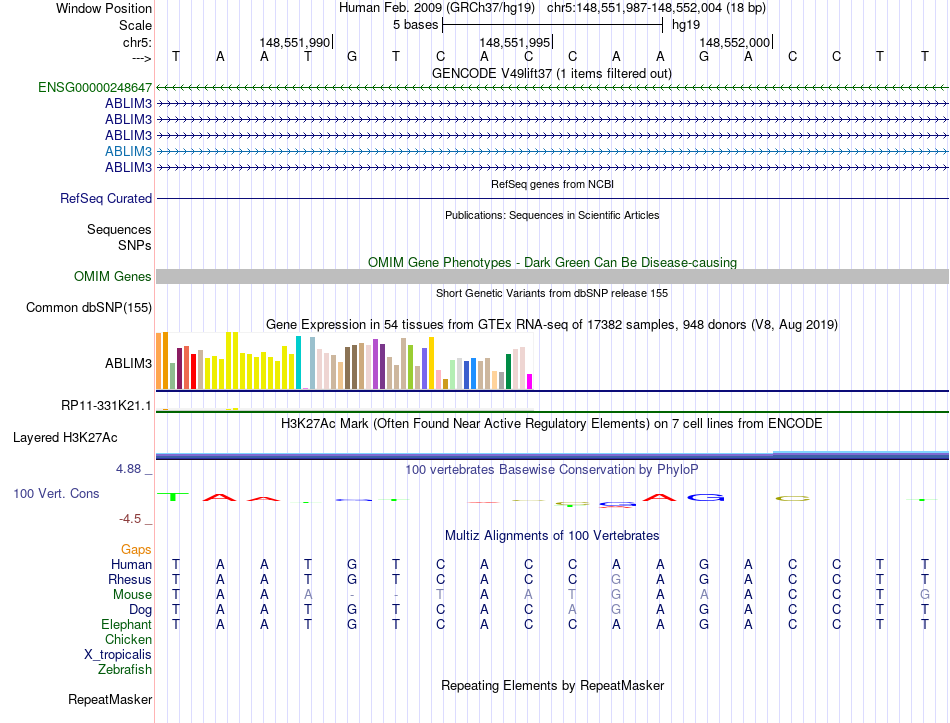Click the Scale track label

click(x=135, y=25)
